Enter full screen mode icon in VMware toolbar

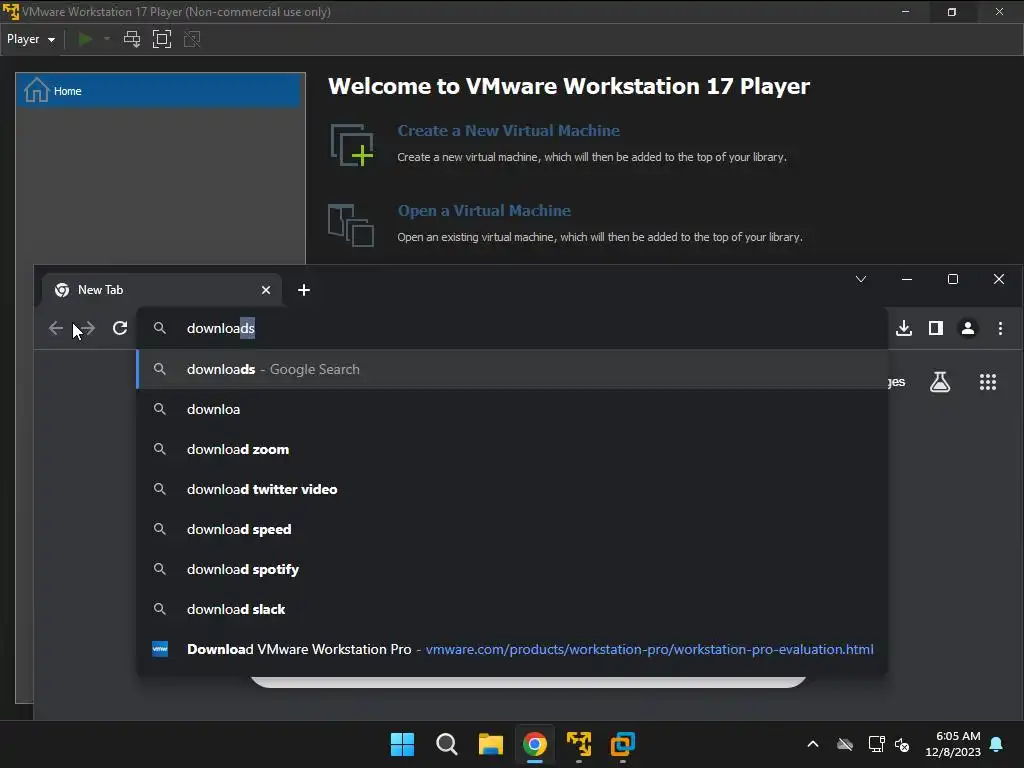[x=161, y=39]
